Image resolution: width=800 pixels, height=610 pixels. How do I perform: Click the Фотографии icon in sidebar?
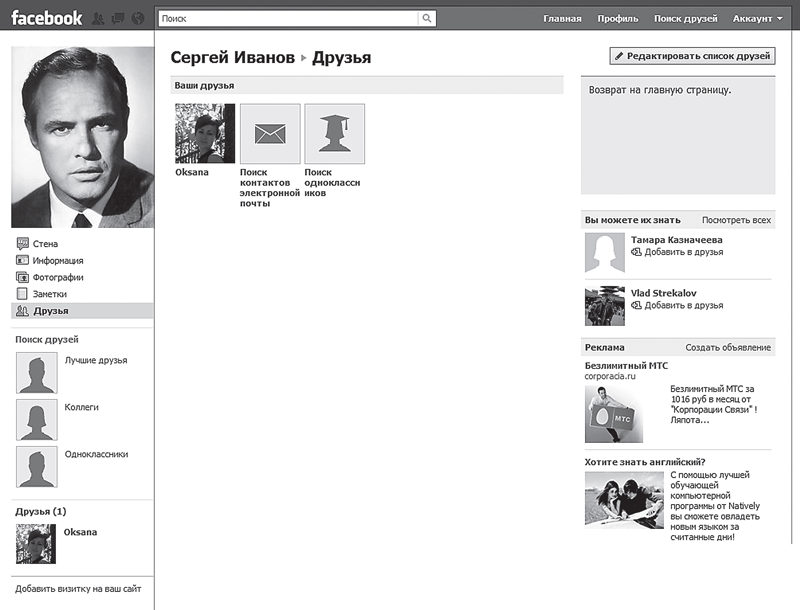22,277
